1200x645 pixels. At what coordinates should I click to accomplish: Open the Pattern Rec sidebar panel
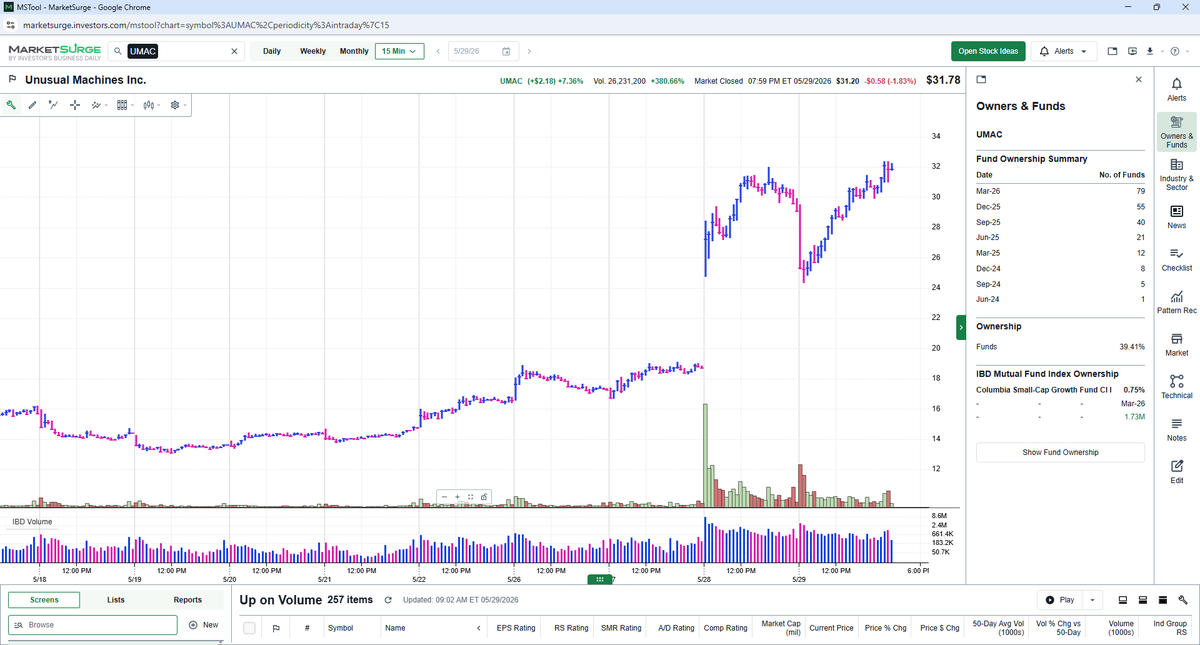pyautogui.click(x=1176, y=302)
